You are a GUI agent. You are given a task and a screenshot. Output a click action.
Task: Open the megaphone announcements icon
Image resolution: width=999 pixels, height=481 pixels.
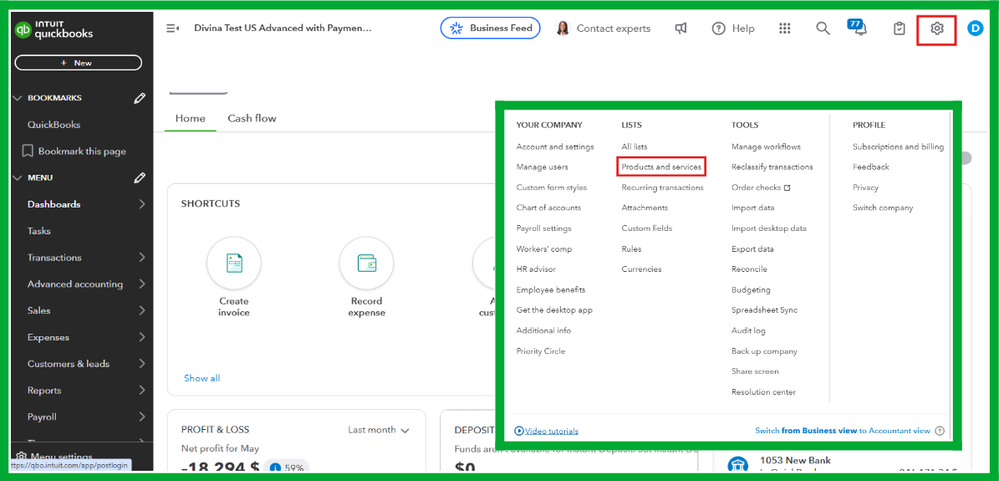click(681, 29)
